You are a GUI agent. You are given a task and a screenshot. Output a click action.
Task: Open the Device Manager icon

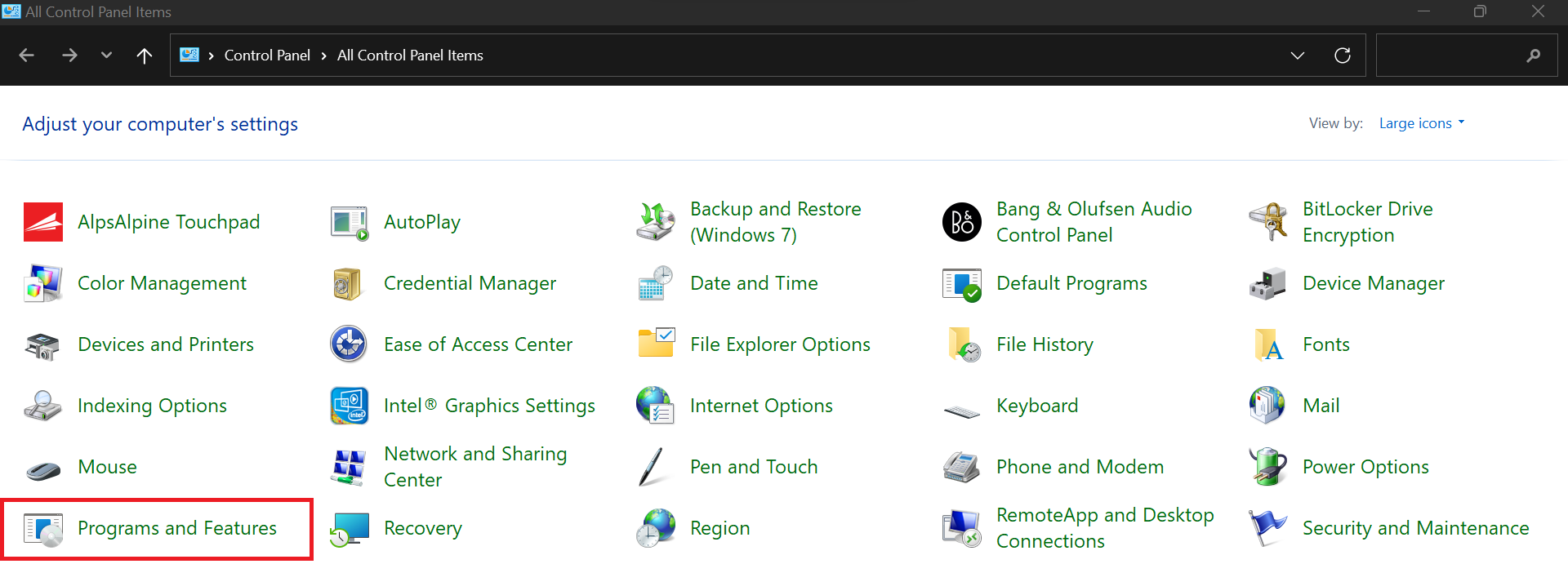pyautogui.click(x=1268, y=283)
